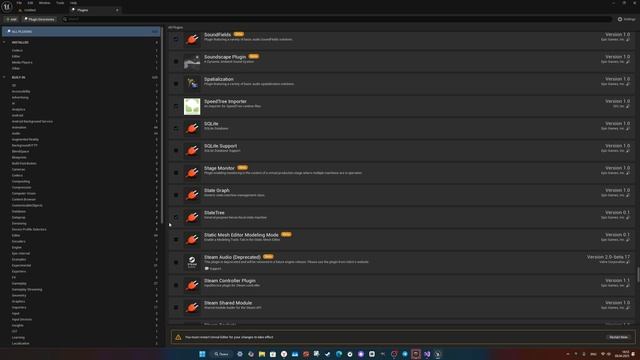640x360 pixels.
Task: Click the SoundFields plugin icon
Action: 192,39
